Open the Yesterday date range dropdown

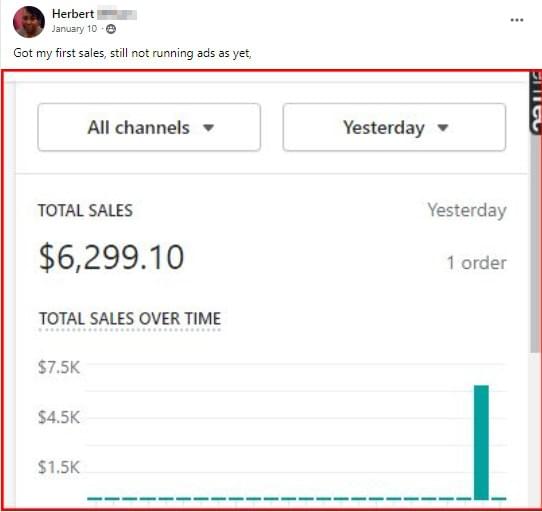[x=394, y=127]
